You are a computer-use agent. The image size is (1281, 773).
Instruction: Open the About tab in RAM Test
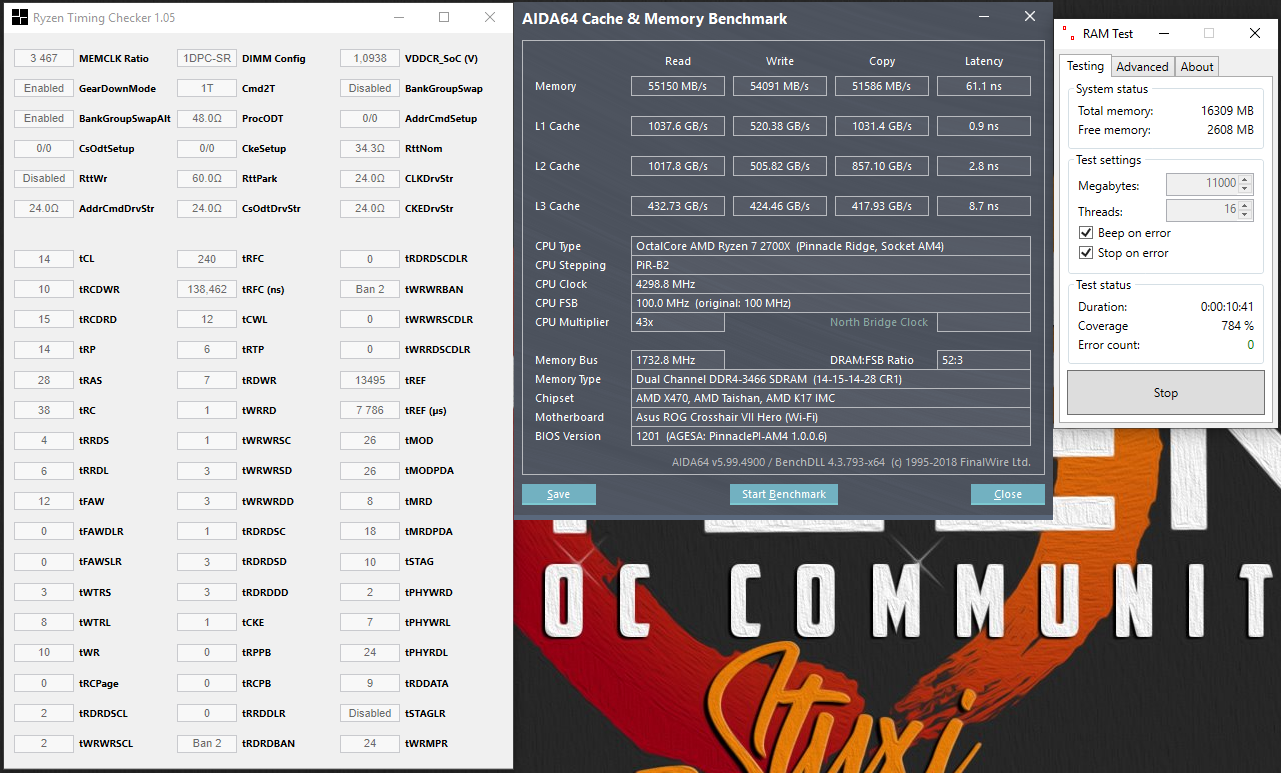(x=1197, y=67)
